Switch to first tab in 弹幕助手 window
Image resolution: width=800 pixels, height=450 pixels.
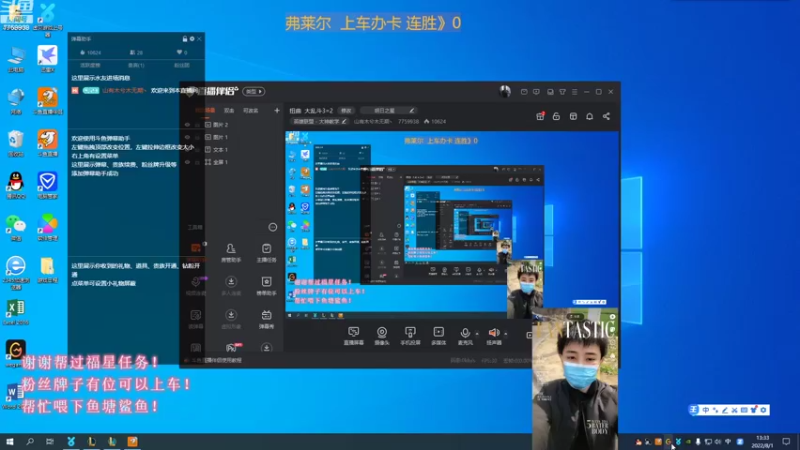[90, 65]
